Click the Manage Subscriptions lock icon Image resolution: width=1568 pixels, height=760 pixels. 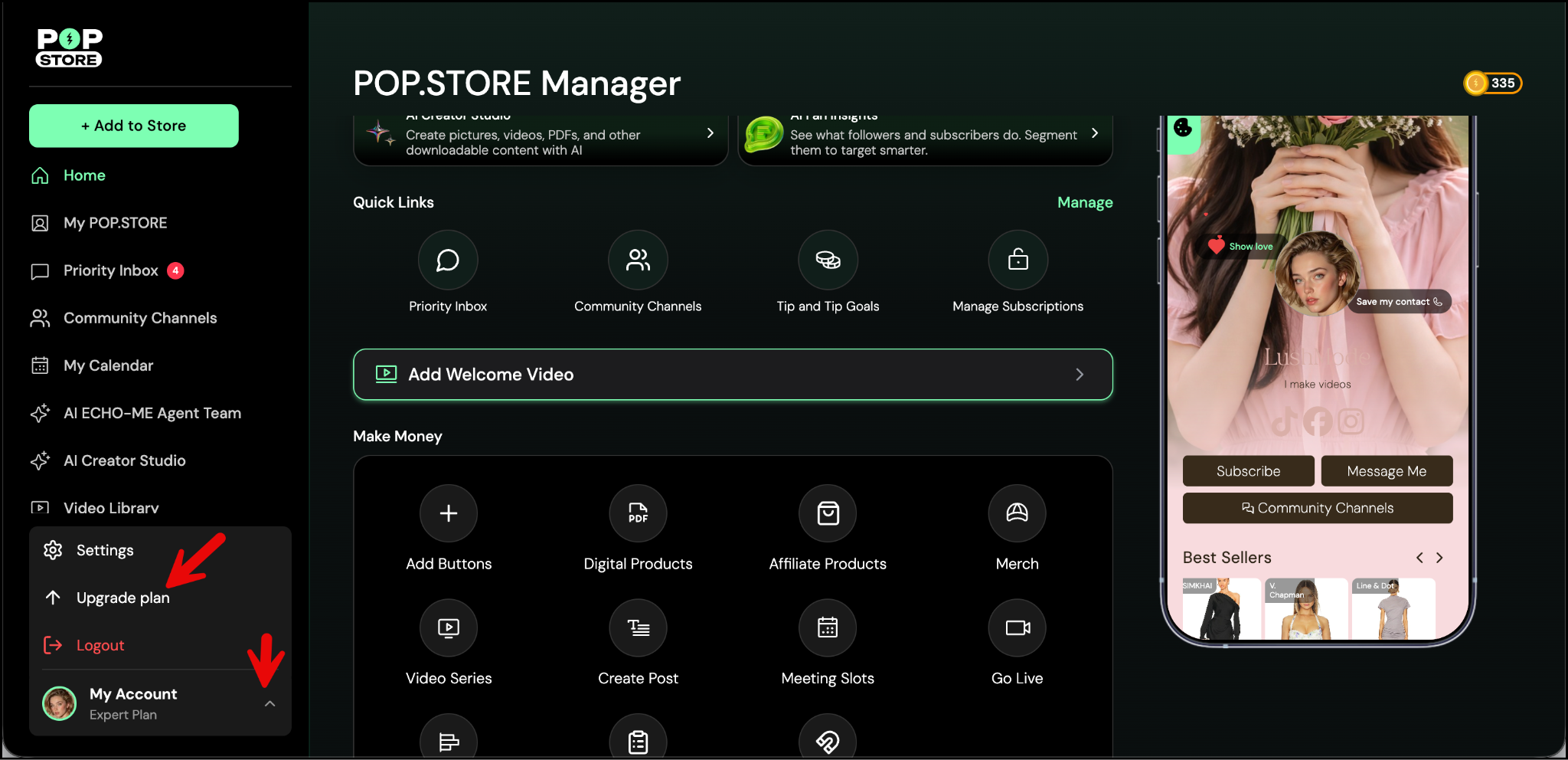1018,260
